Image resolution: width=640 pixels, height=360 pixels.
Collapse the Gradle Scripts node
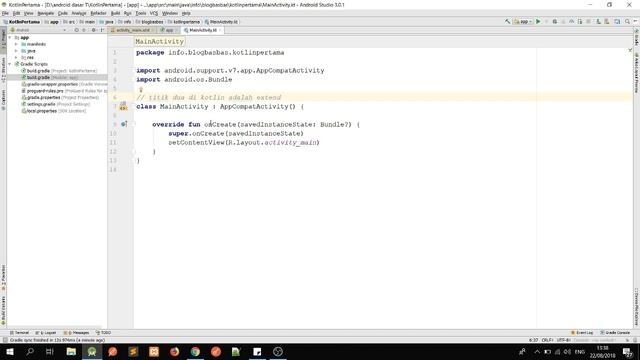pyautogui.click(x=10, y=64)
